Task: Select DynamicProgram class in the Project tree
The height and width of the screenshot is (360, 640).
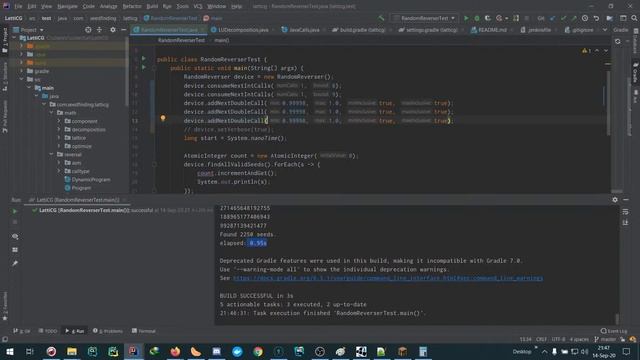Action: (x=87, y=180)
